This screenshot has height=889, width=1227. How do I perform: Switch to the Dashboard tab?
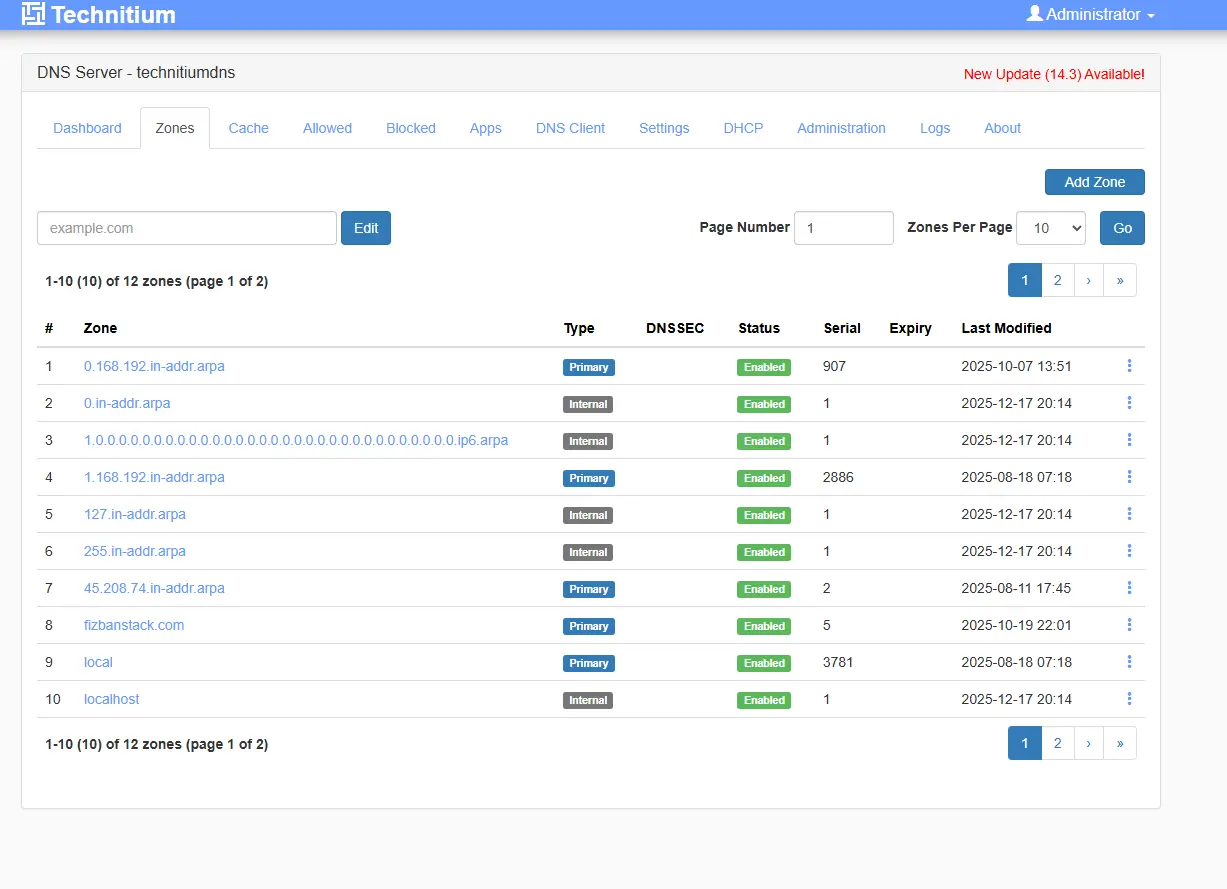point(88,128)
